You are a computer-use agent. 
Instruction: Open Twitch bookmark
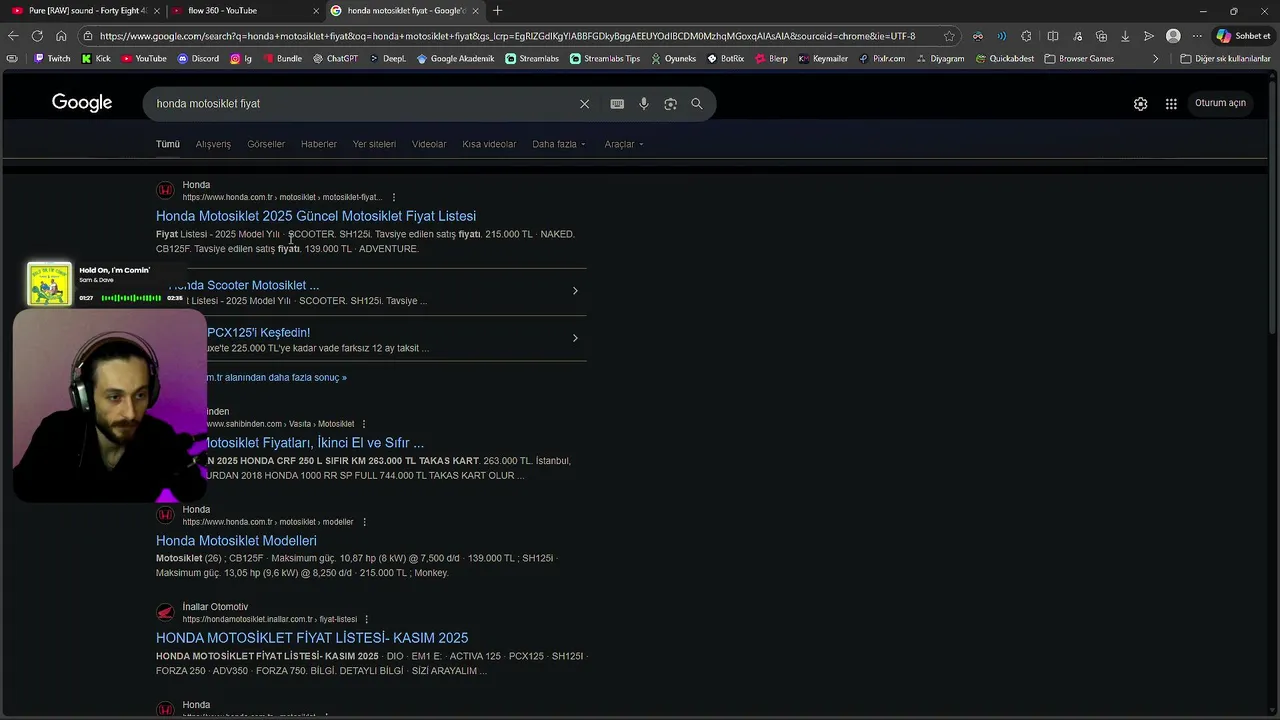tap(52, 59)
